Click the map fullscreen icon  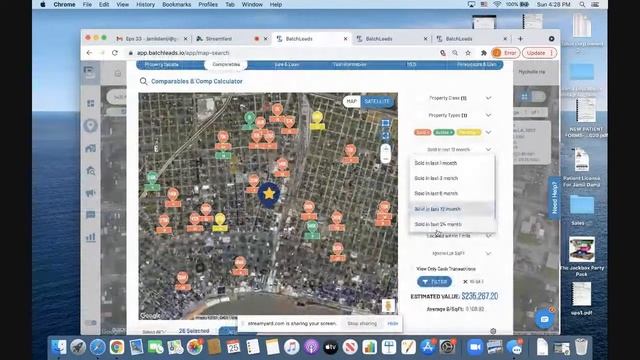pos(385,136)
